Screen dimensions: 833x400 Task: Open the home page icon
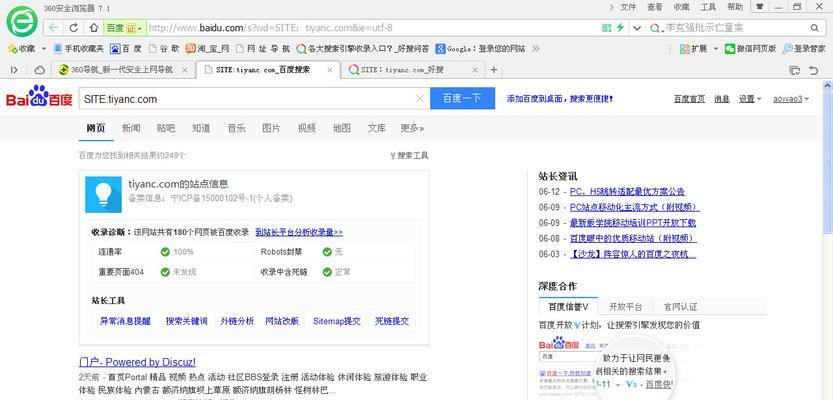click(94, 28)
